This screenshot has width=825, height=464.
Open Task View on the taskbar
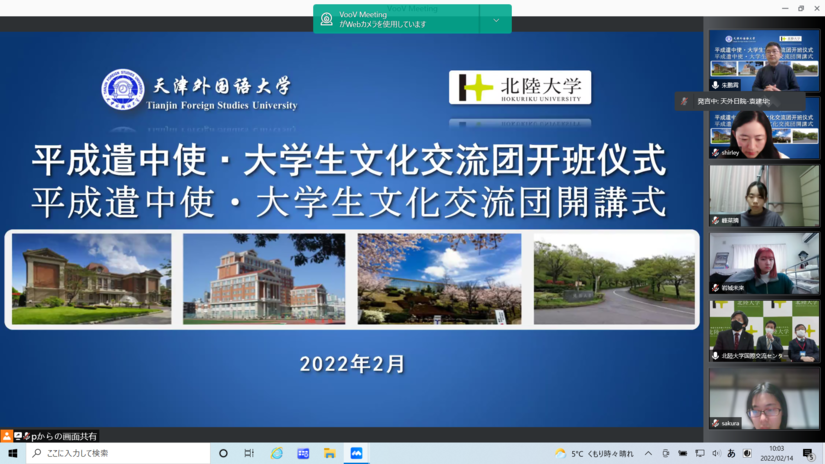click(249, 453)
